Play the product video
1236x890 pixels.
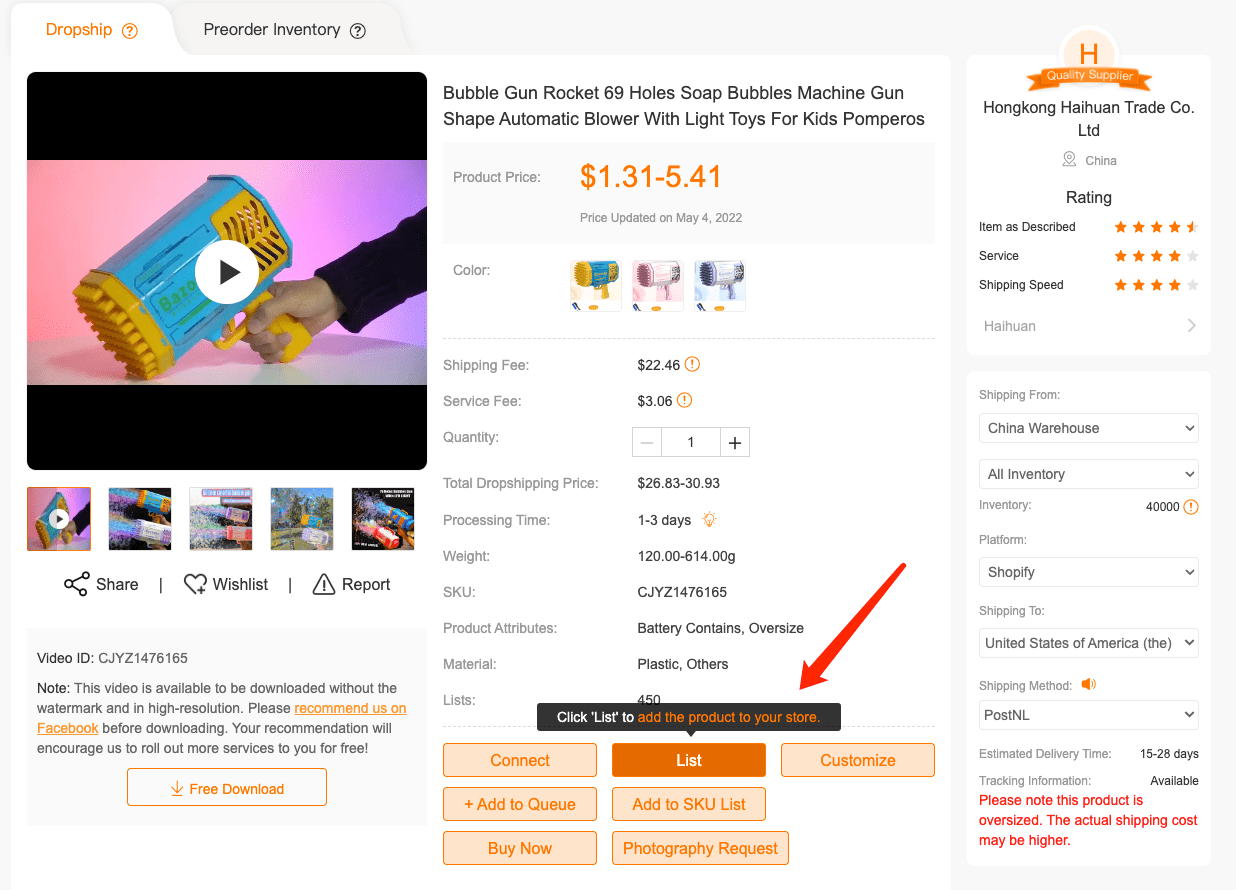click(227, 271)
